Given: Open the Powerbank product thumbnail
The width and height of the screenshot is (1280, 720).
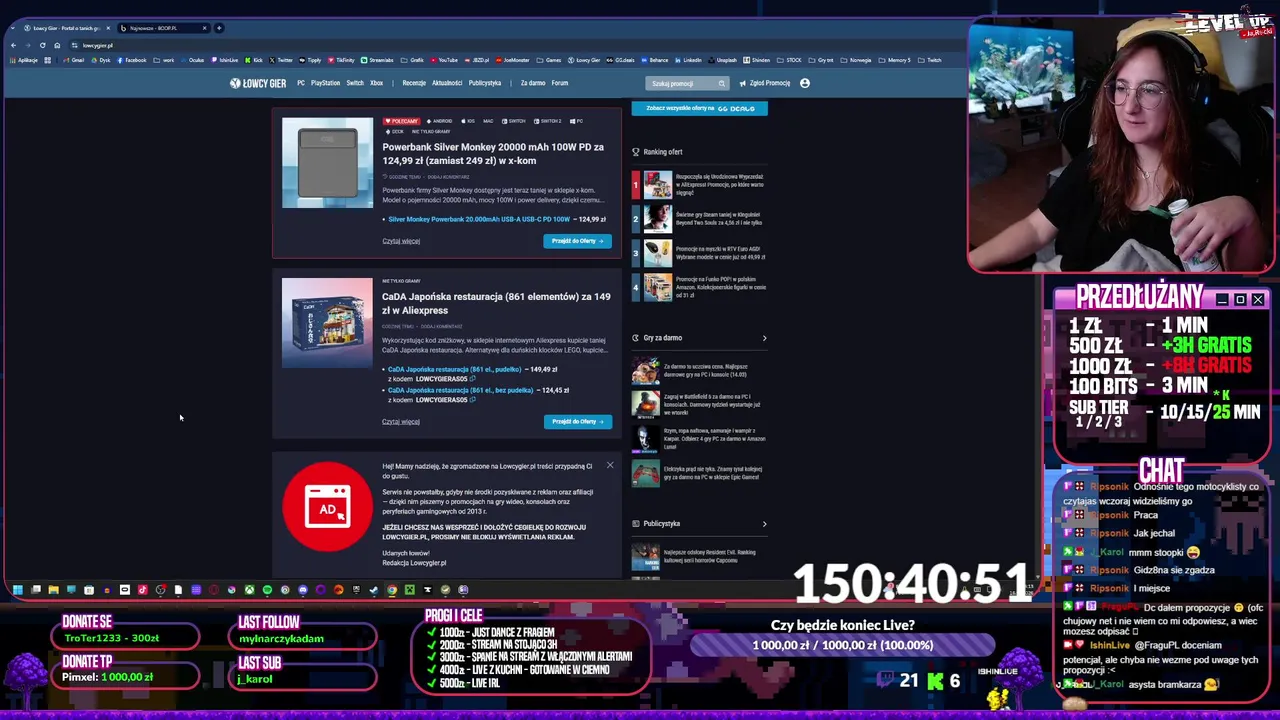Looking at the screenshot, I should (x=327, y=163).
